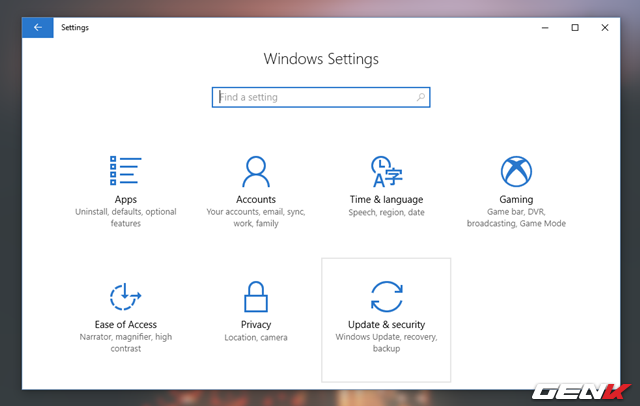The height and width of the screenshot is (406, 640).
Task: Maximize the Settings window
Action: coord(575,27)
